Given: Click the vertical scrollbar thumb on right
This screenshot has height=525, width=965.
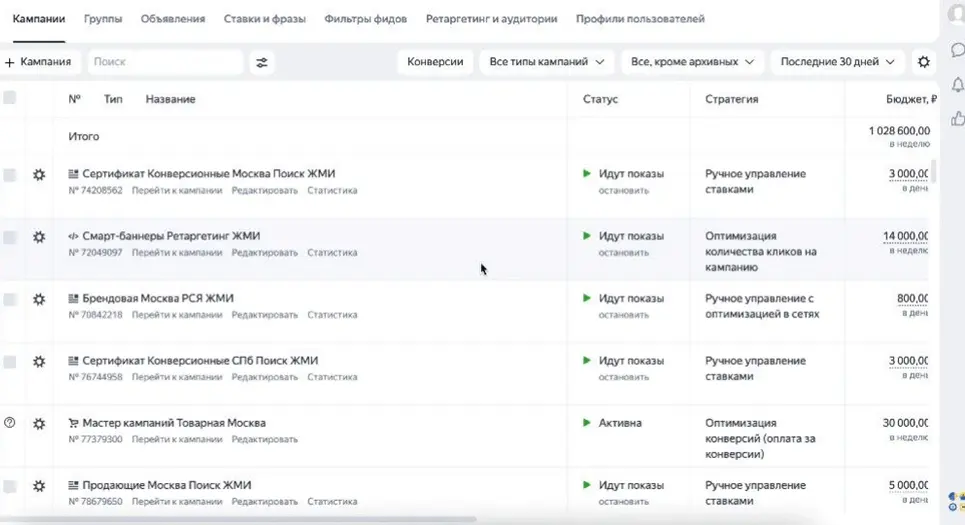Looking at the screenshot, I should 933,171.
